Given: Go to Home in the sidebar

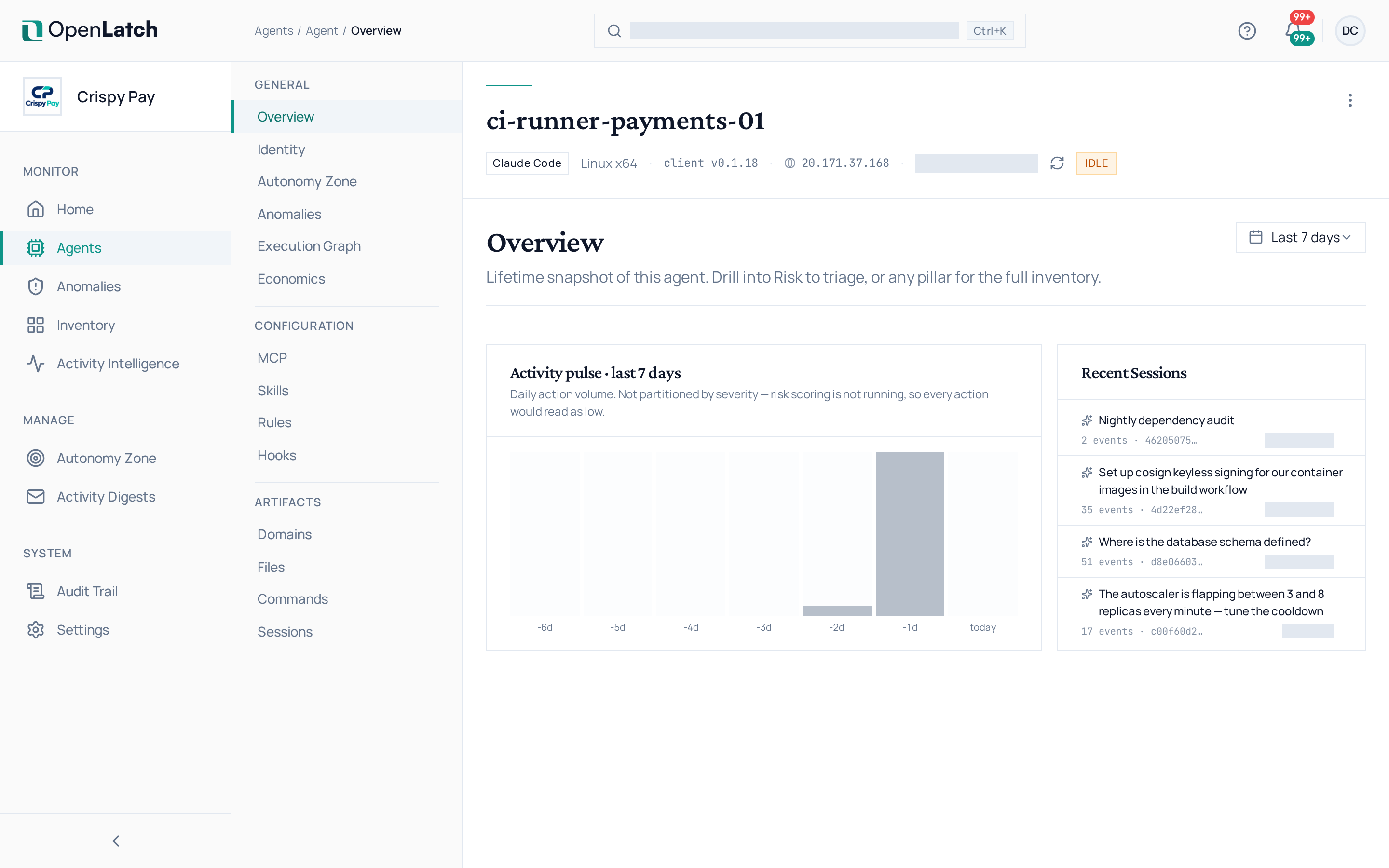Looking at the screenshot, I should click(x=115, y=209).
